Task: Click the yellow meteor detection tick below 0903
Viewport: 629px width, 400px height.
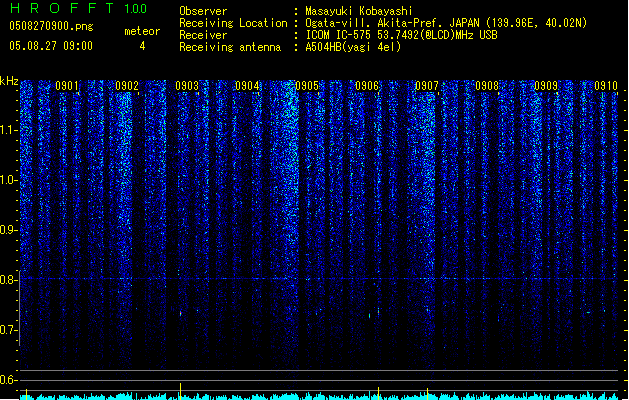Action: click(x=181, y=391)
